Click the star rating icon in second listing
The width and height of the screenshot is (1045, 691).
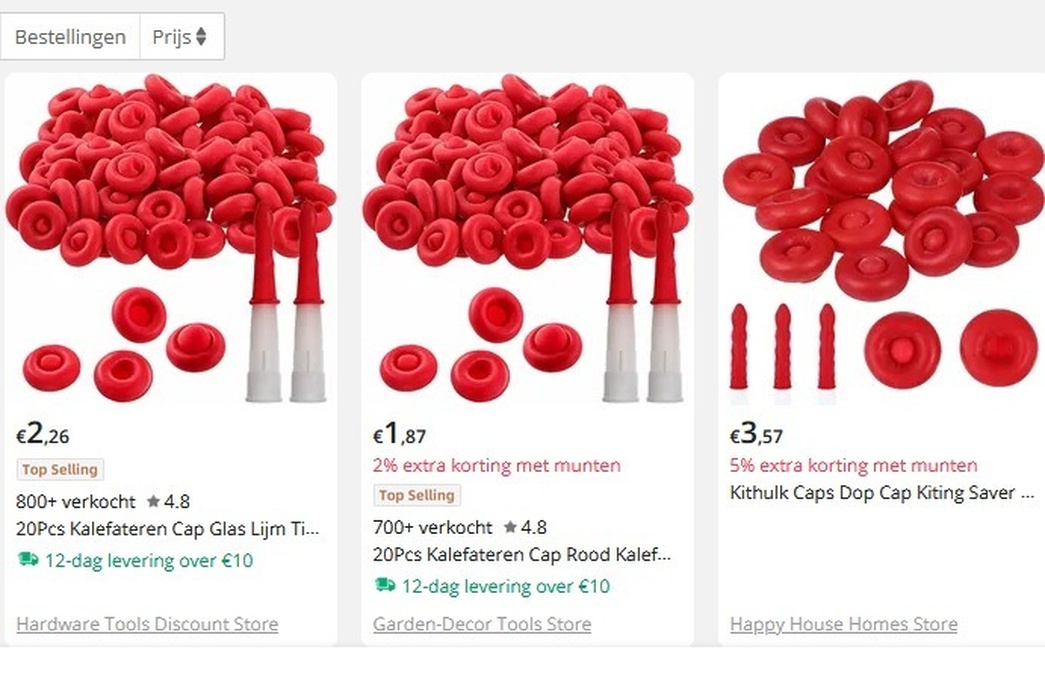[511, 526]
